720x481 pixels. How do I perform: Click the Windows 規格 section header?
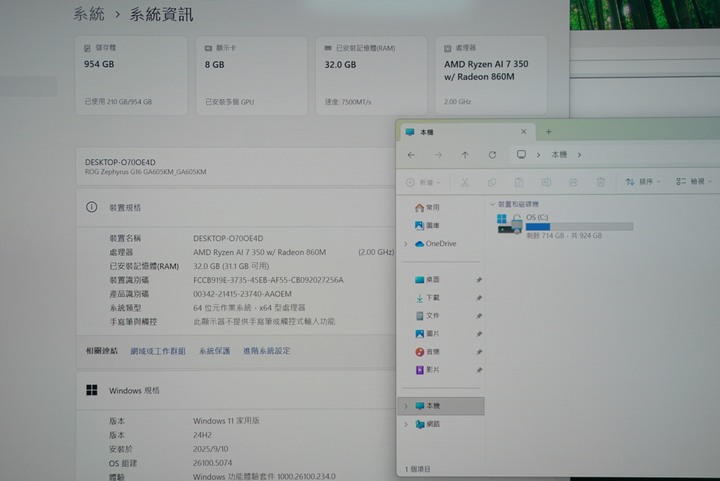[x=236, y=391]
